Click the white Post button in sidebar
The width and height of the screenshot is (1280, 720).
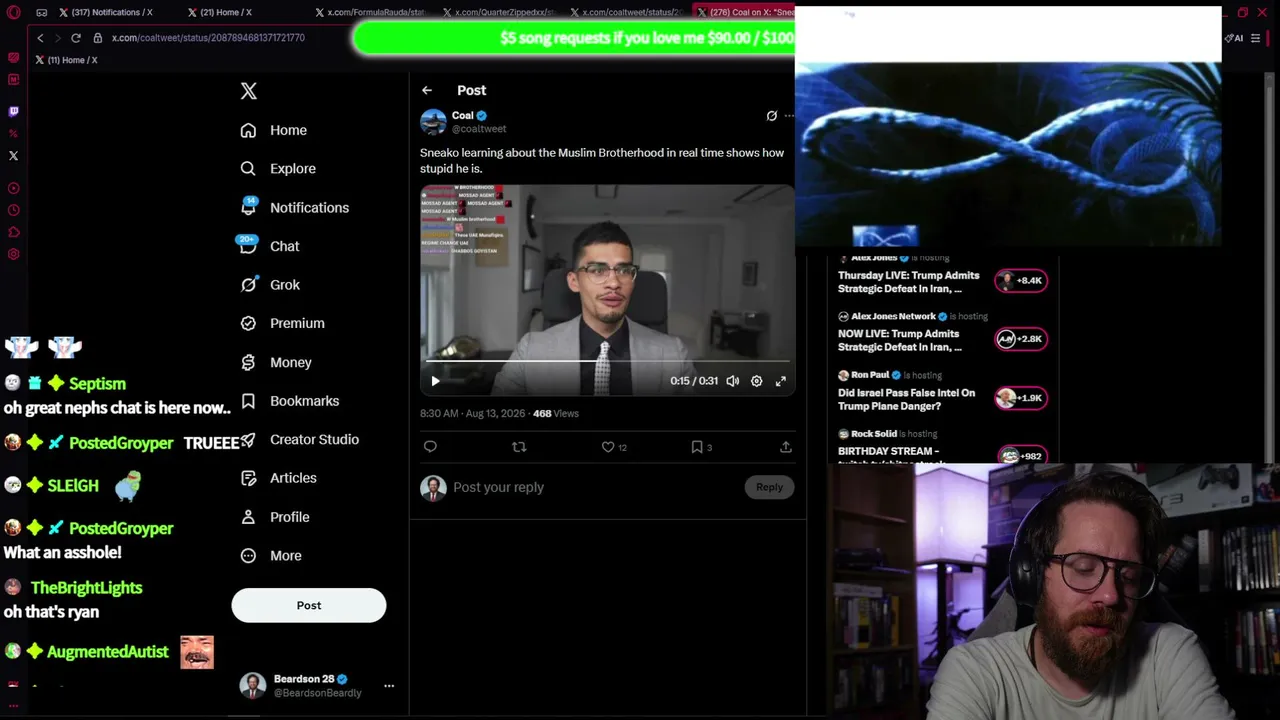(x=309, y=605)
